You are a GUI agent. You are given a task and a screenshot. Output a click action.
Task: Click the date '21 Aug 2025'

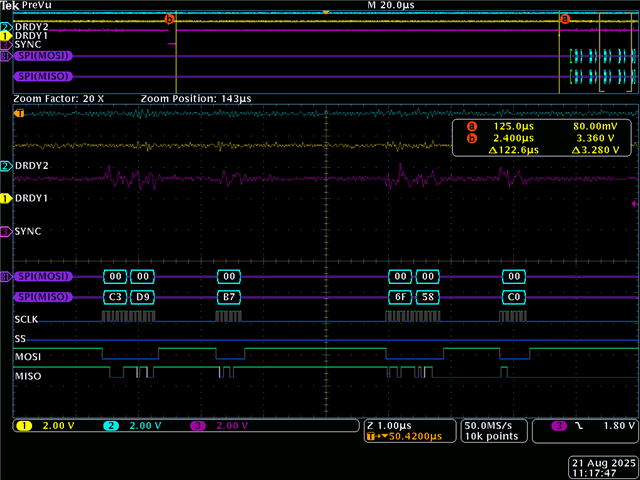pos(604,463)
